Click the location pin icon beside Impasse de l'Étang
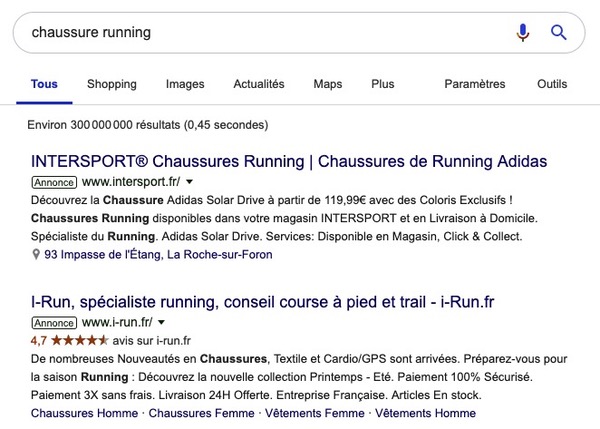 36,254
